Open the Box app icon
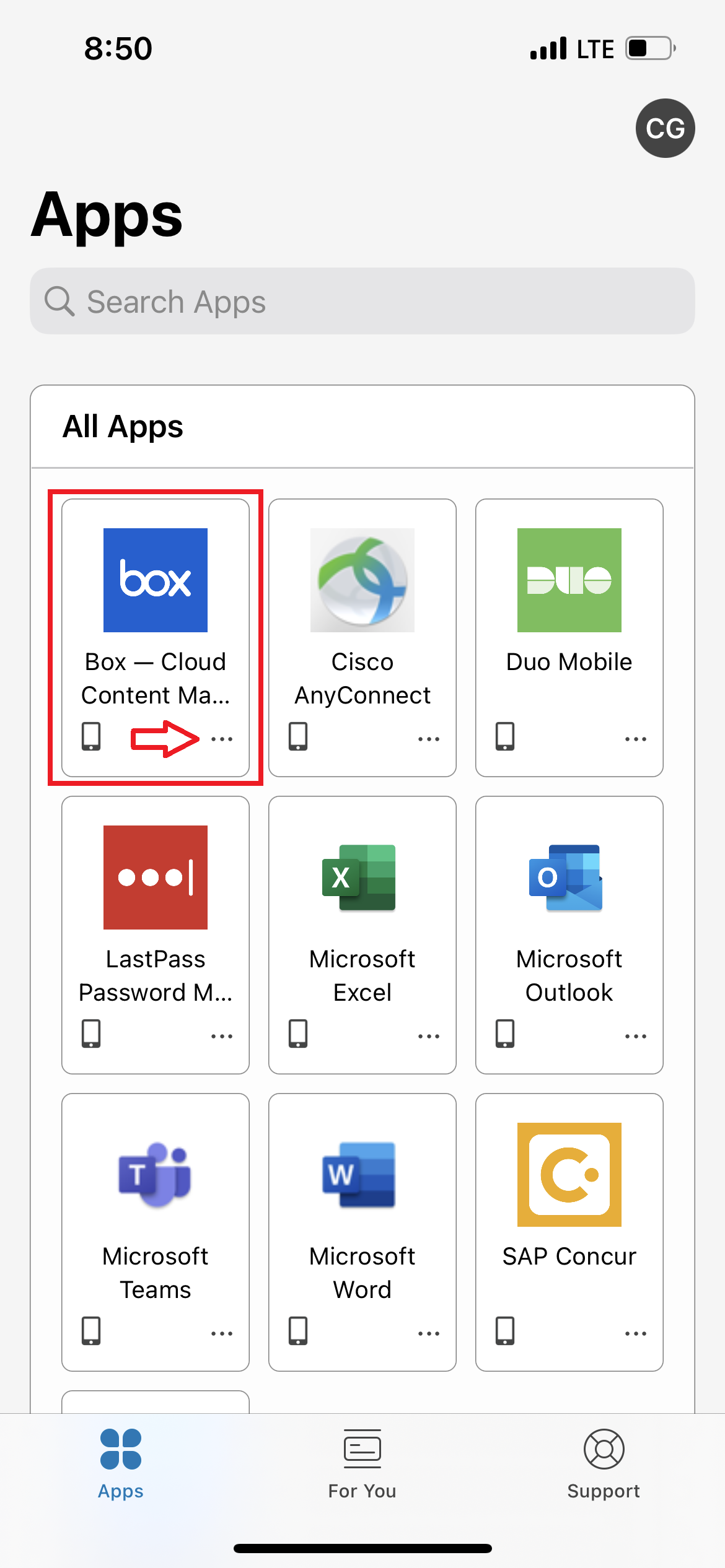The image size is (725, 1568). click(155, 580)
